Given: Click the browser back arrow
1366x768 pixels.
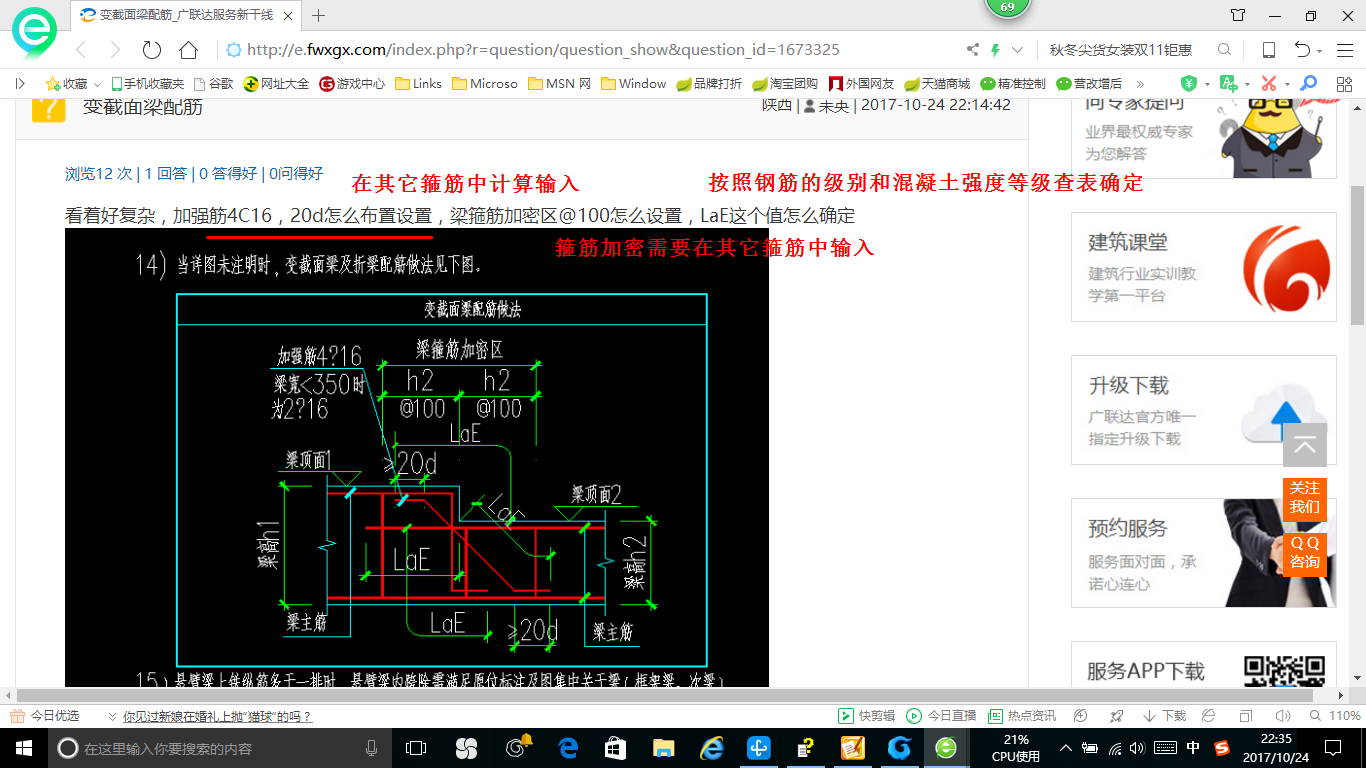Looking at the screenshot, I should (x=81, y=50).
